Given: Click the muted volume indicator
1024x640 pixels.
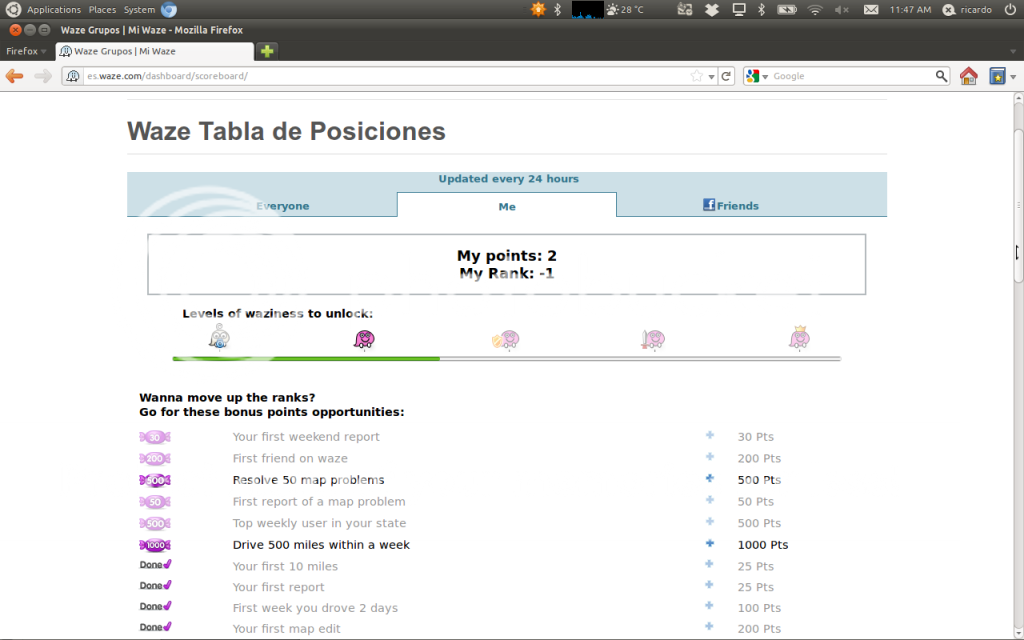Looking at the screenshot, I should (842, 10).
